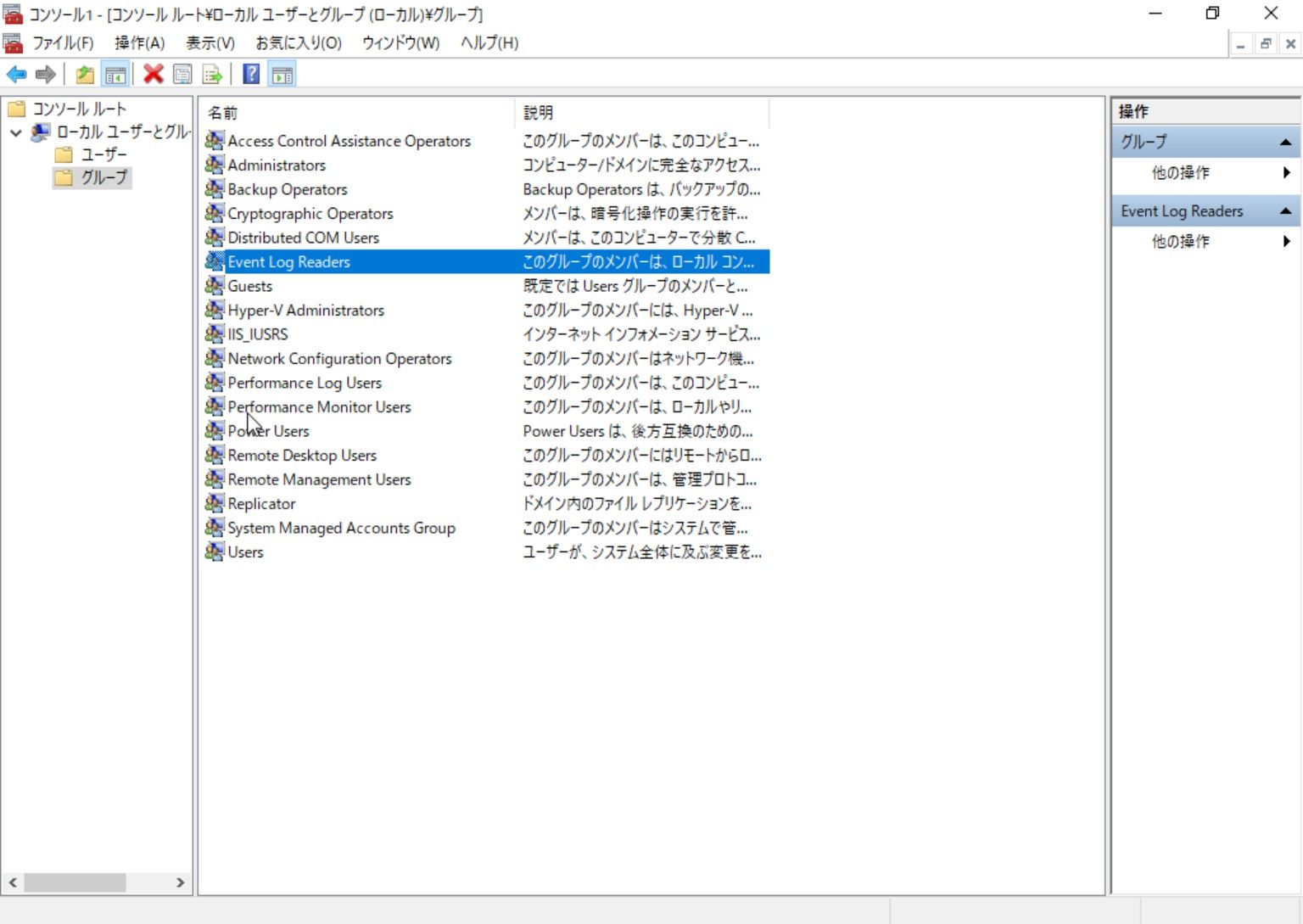Click the IIS_IUSRS group icon
The height and width of the screenshot is (924, 1303).
pyautogui.click(x=215, y=334)
